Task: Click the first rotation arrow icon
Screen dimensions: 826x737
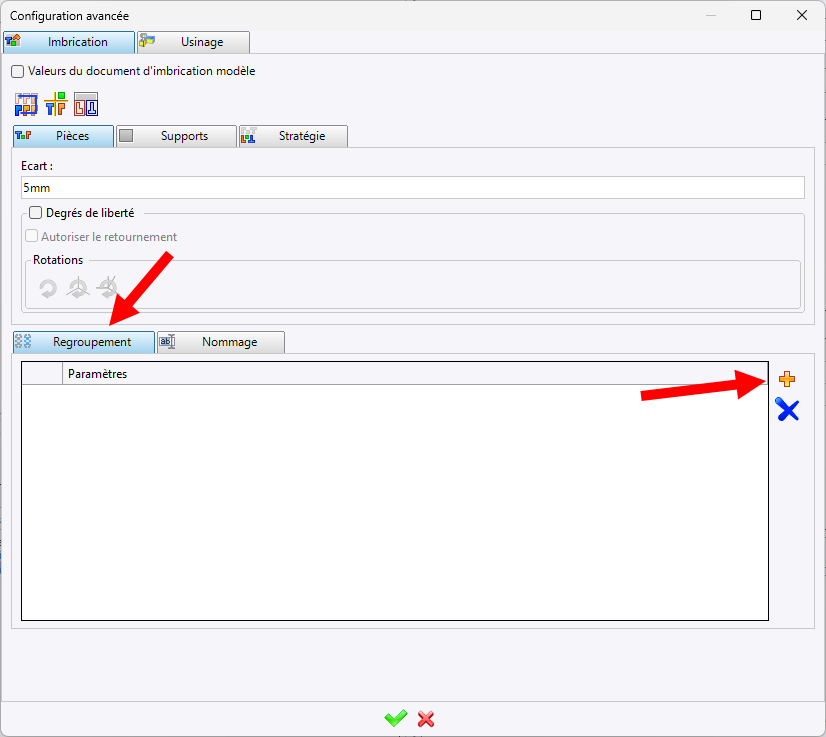Action: click(48, 288)
